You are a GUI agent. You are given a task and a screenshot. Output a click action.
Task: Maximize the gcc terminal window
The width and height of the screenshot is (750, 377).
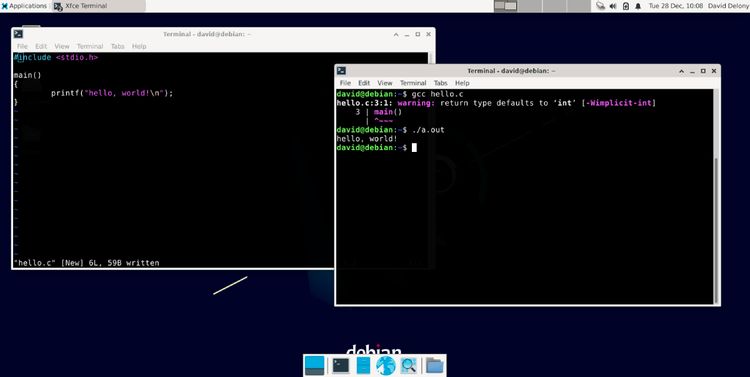[703, 71]
